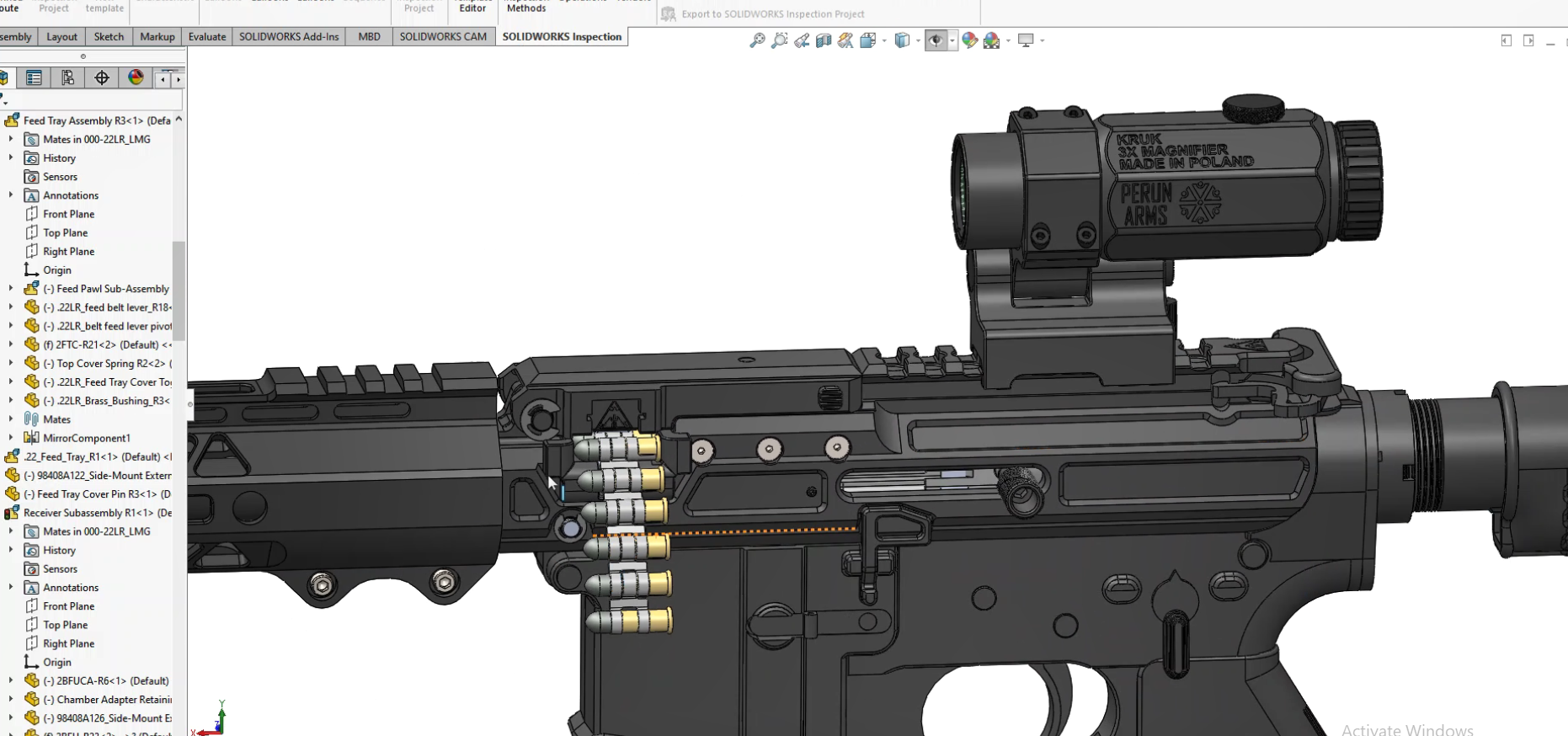
Task: Switch to the SOLIDWORKS CAM tab
Action: tap(443, 37)
